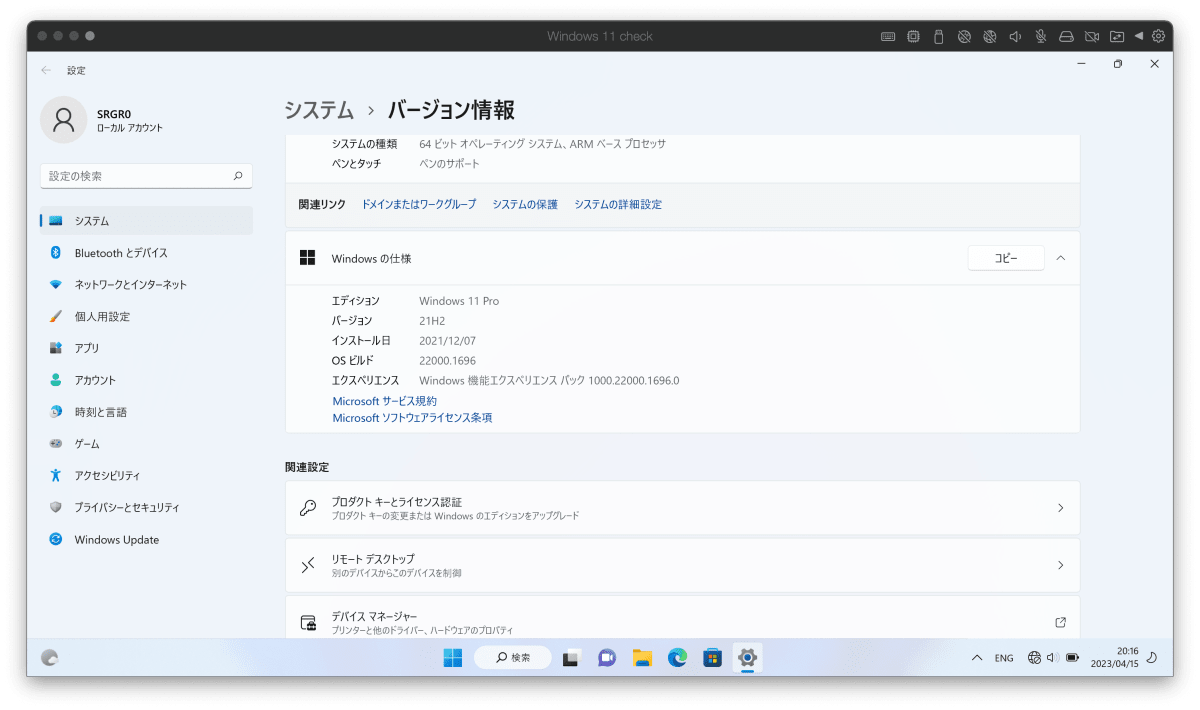Viewport: 1200px width, 710px height.
Task: Open ドメインまたはワークグループ link
Action: pos(419,204)
